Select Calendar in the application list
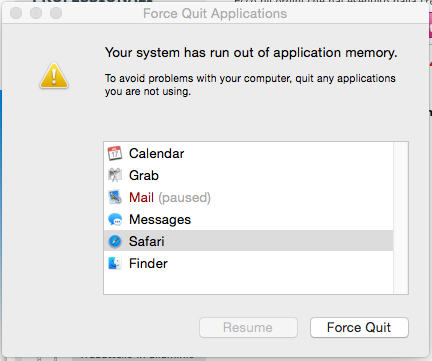 pos(248,153)
